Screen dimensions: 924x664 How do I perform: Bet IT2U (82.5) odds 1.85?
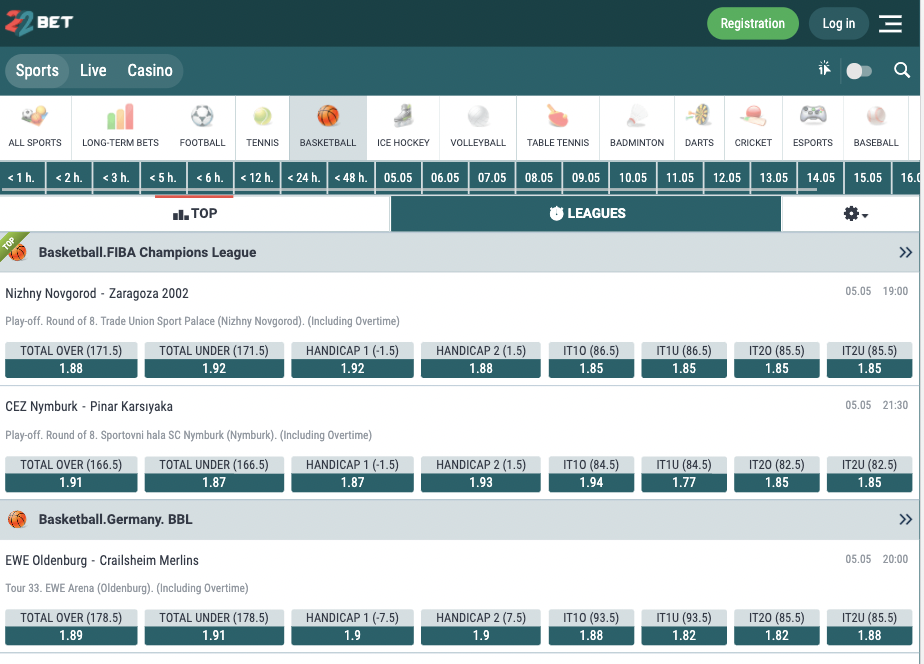[870, 474]
